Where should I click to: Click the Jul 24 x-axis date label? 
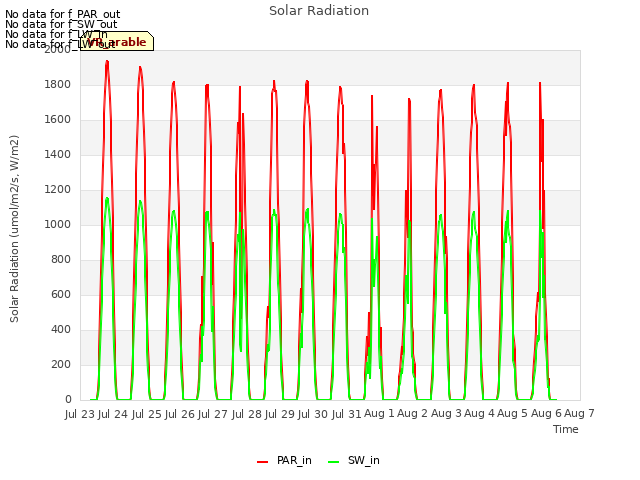[x=113, y=414]
